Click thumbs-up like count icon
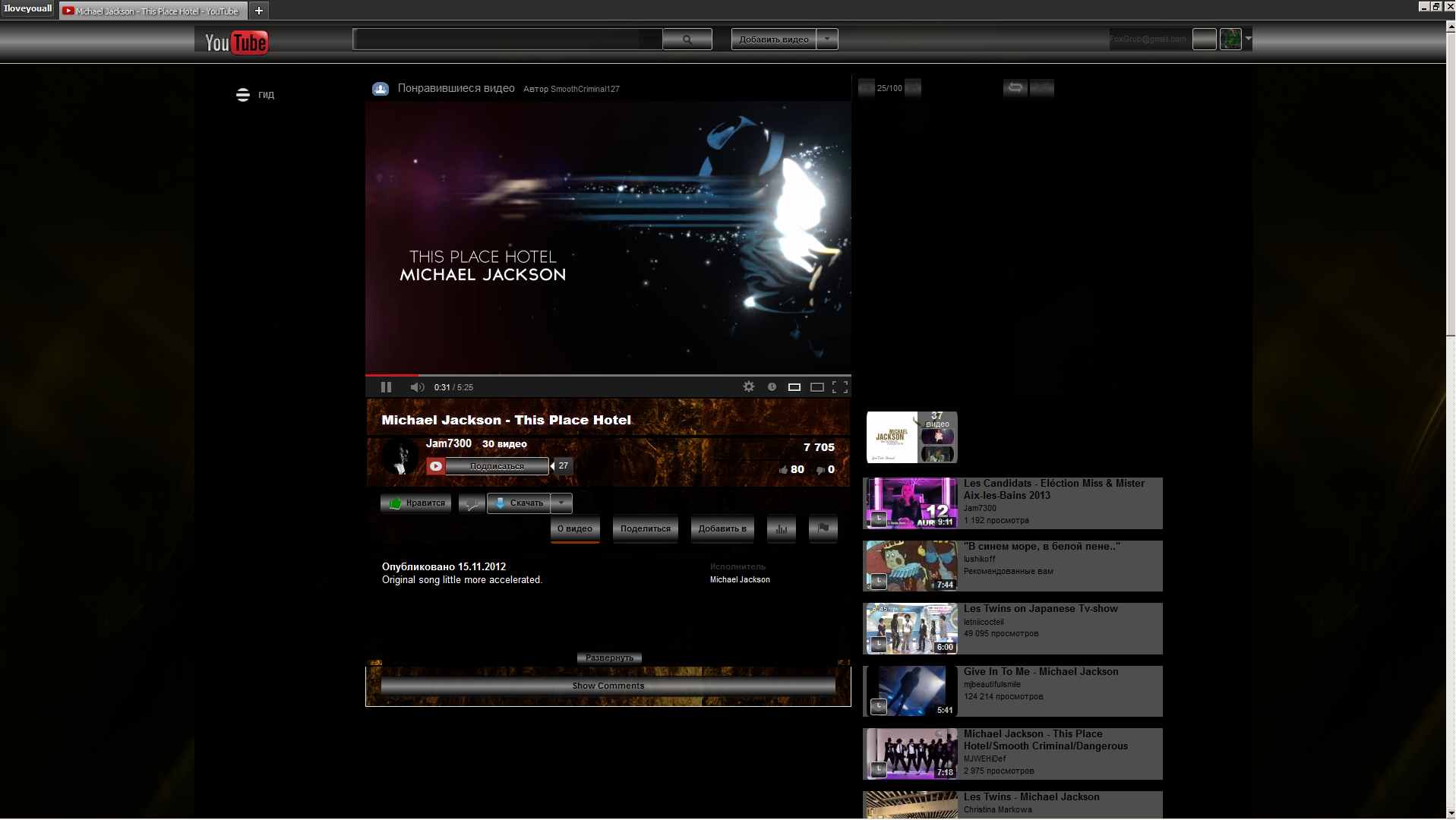 click(x=783, y=470)
